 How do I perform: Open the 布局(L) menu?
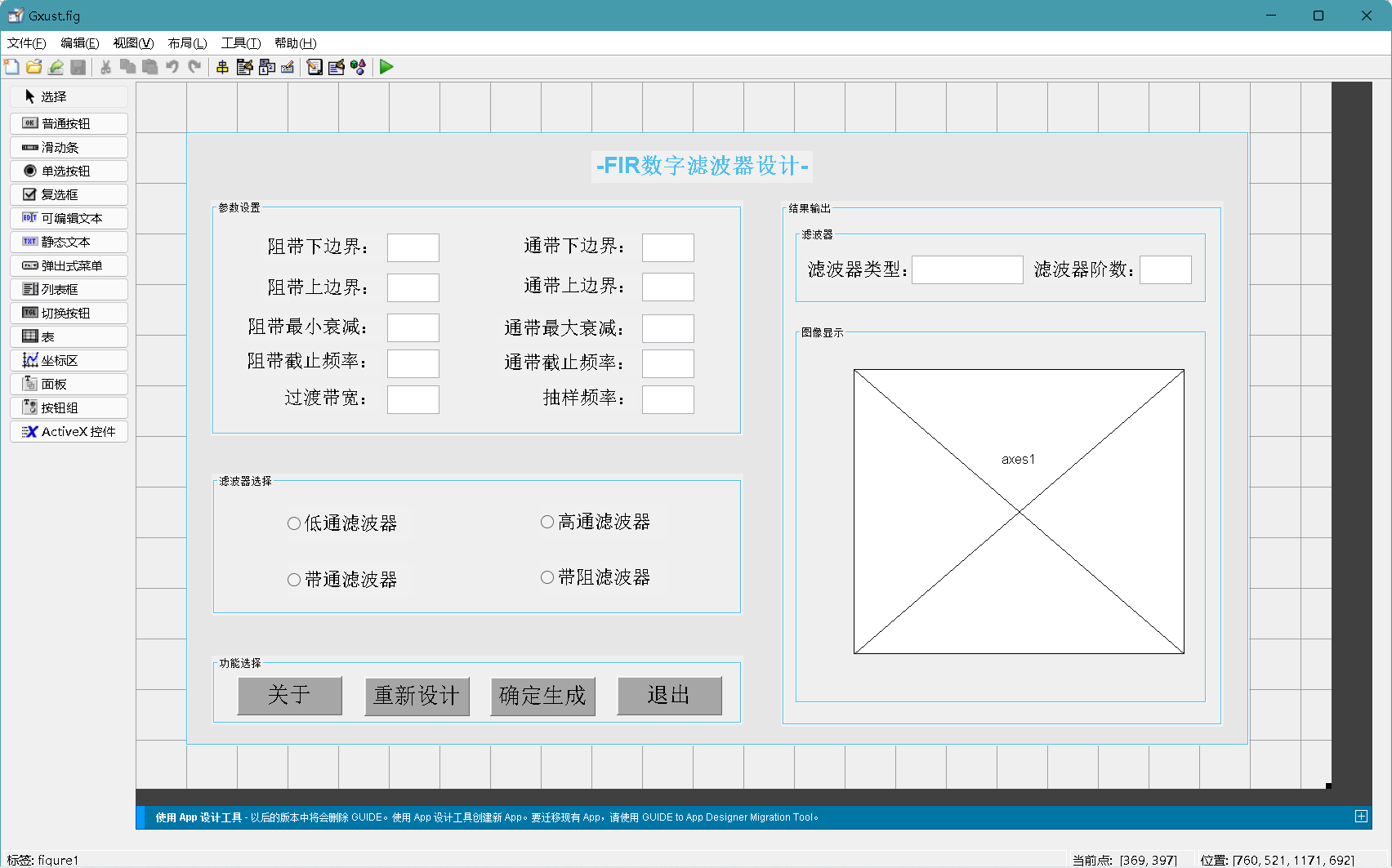coord(186,43)
